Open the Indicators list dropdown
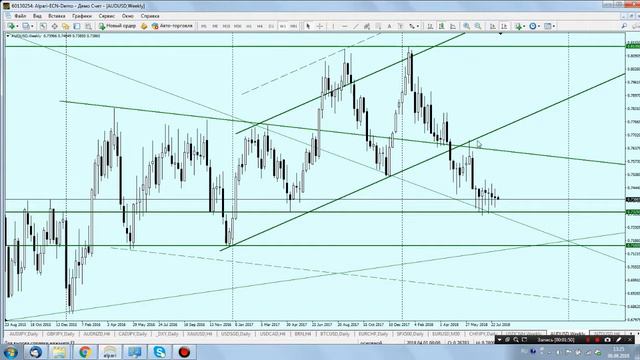 (x=520, y=26)
